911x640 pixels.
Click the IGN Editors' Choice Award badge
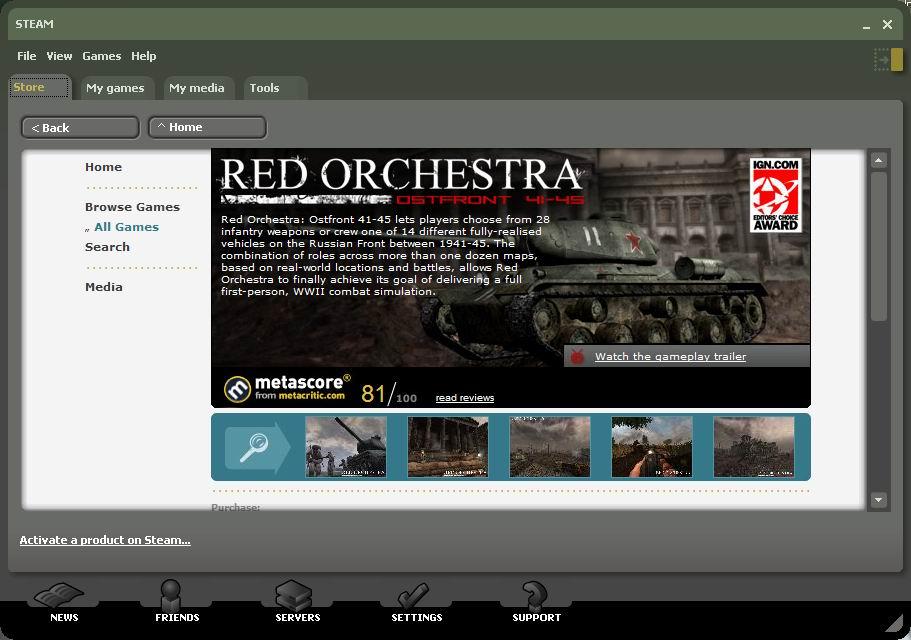[x=776, y=195]
